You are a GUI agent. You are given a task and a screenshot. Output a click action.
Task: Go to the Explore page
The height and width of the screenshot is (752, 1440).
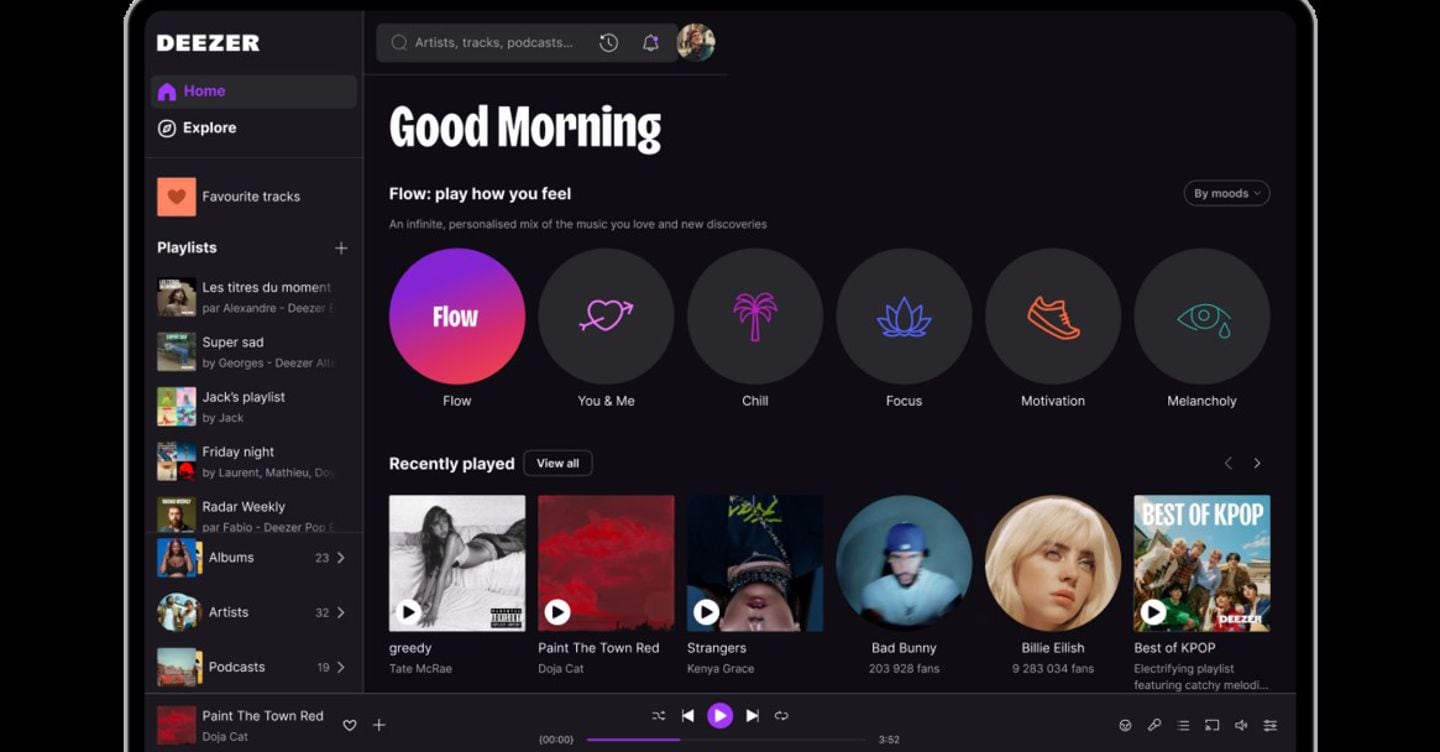[209, 128]
